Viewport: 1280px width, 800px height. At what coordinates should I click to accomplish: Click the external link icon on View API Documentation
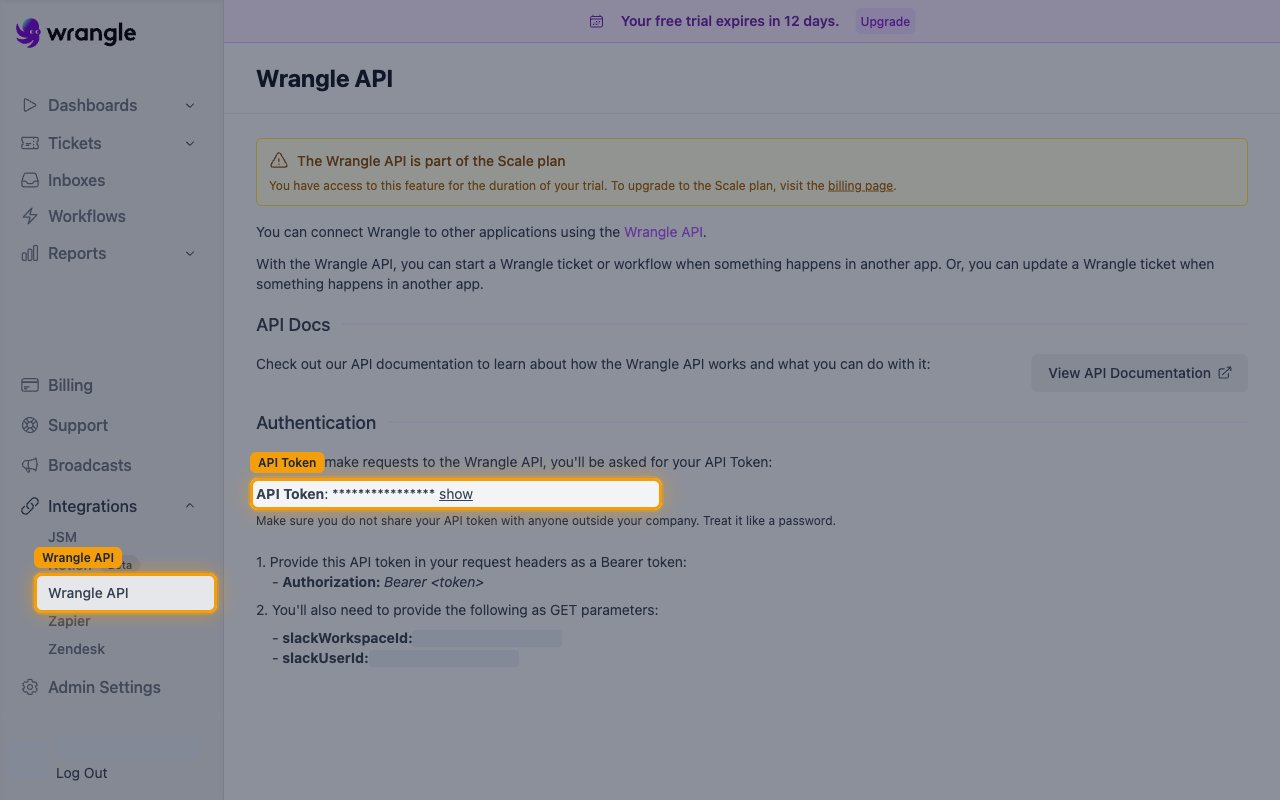coord(1225,372)
